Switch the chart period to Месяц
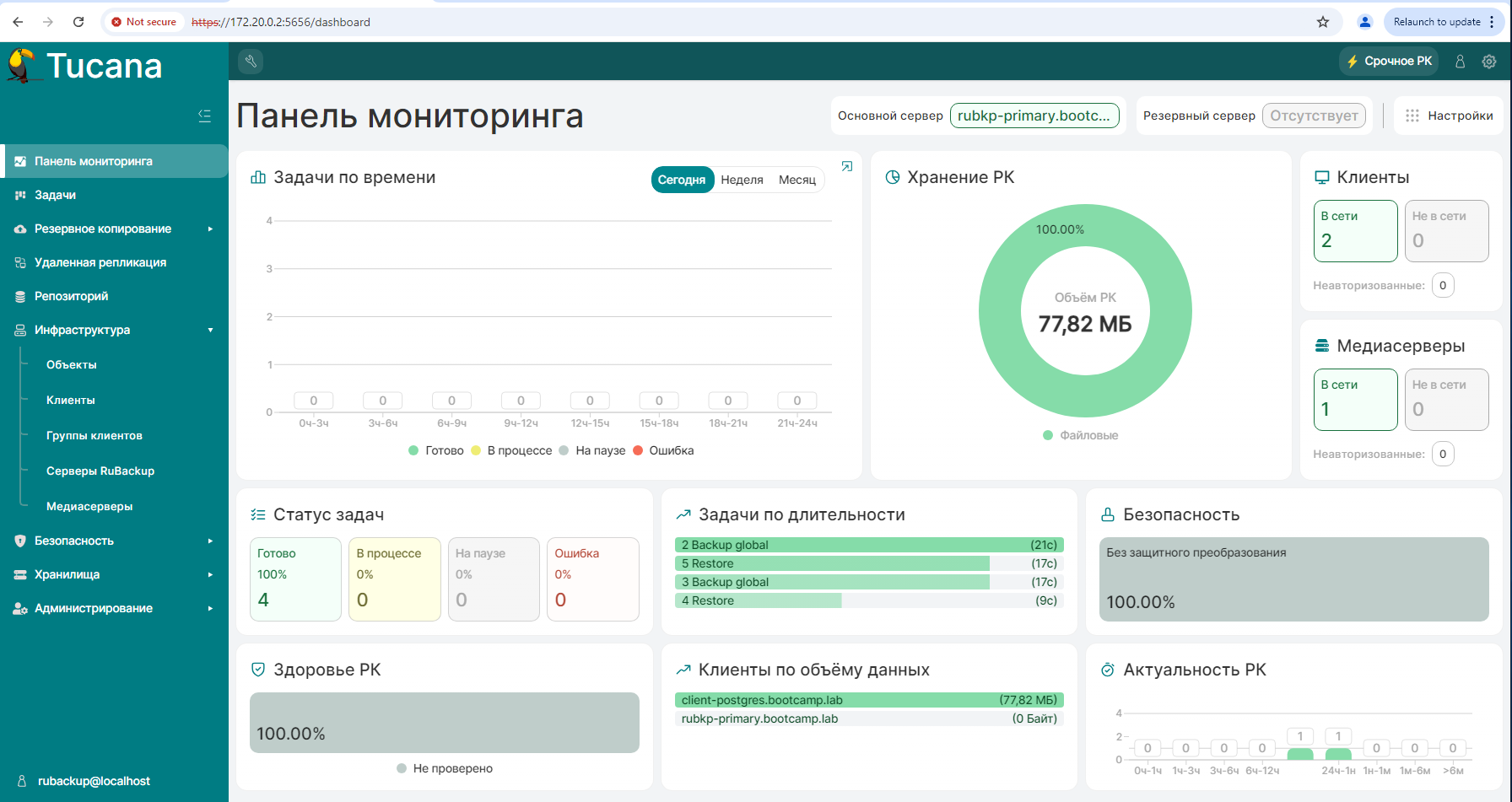This screenshot has width=1512, height=802. click(796, 180)
